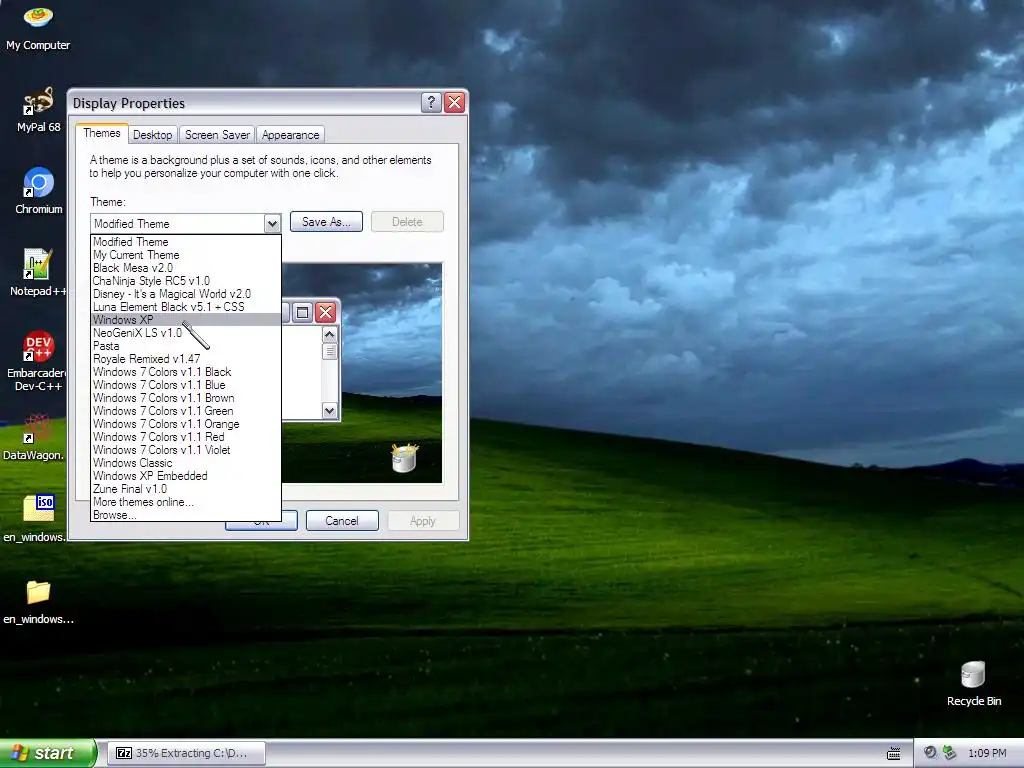Screen dimensions: 1024x768
Task: Switch to the Themes tab
Action: (102, 133)
